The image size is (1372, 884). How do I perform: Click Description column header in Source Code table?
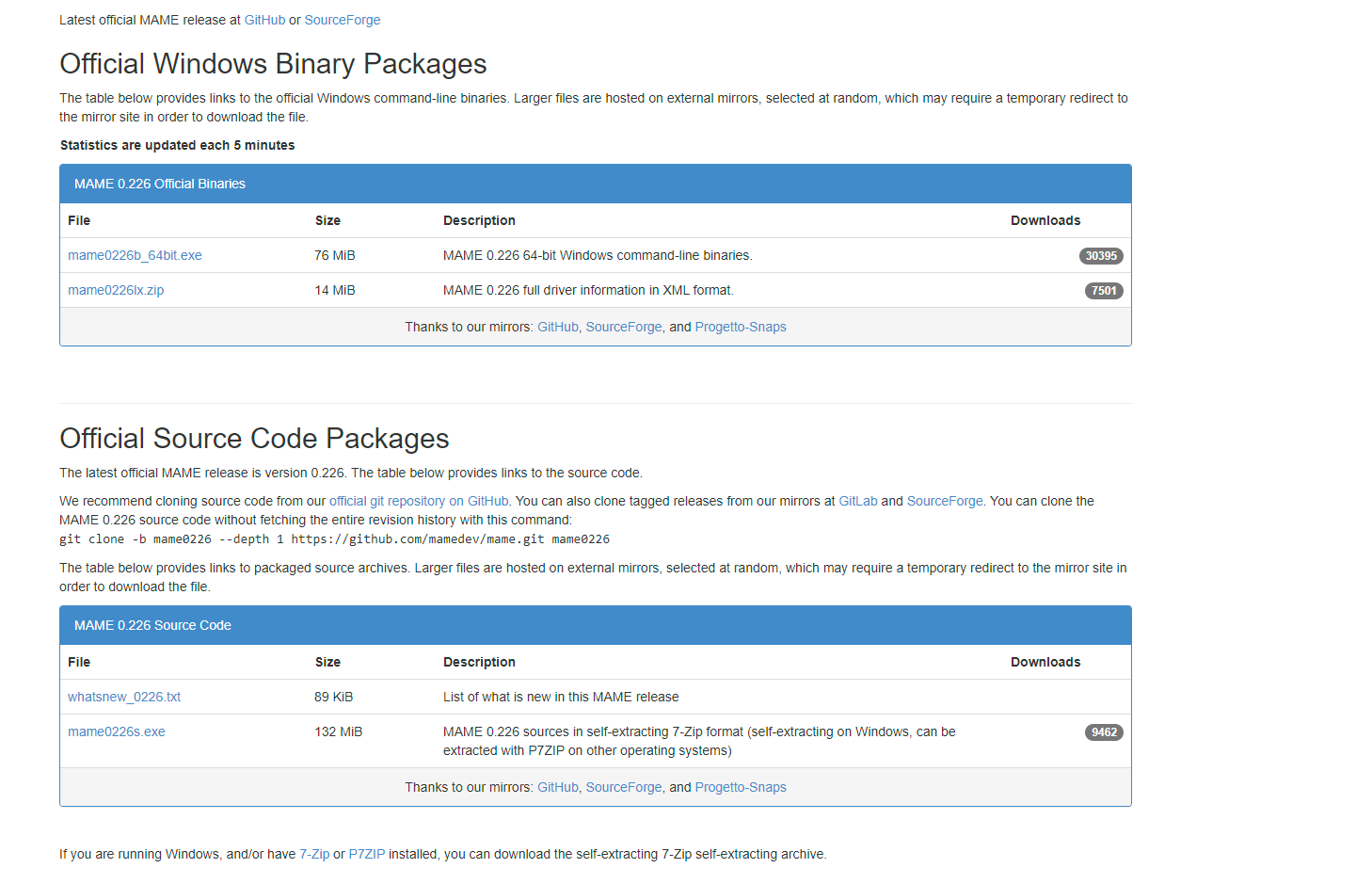pos(479,662)
